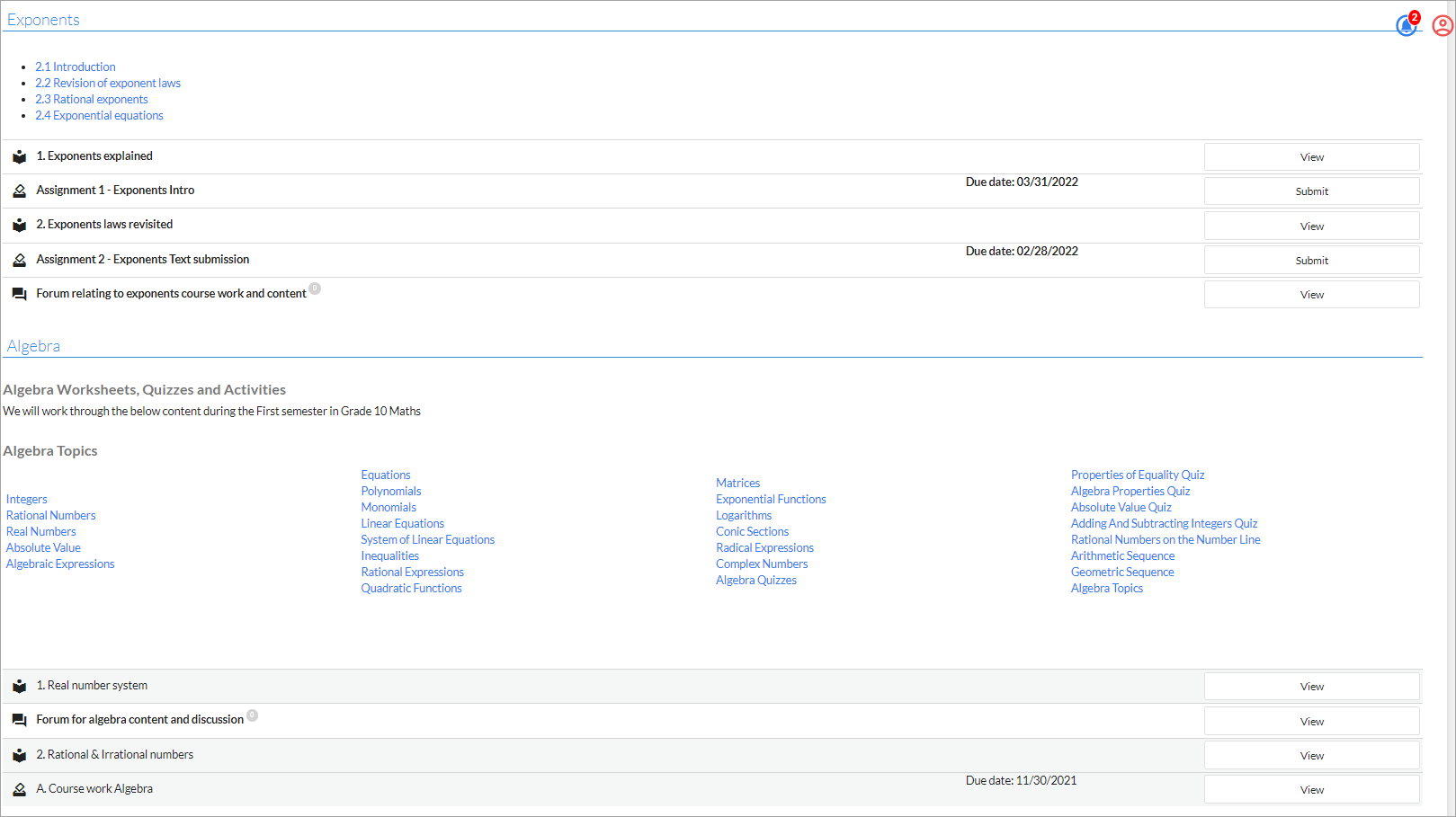Click the lesson icon beside Exponents explained
The width and height of the screenshot is (1456, 817).
pos(19,157)
